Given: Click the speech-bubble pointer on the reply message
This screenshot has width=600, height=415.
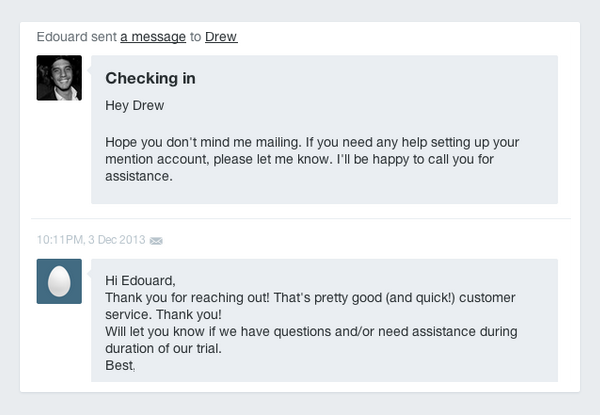Looking at the screenshot, I should [x=89, y=274].
